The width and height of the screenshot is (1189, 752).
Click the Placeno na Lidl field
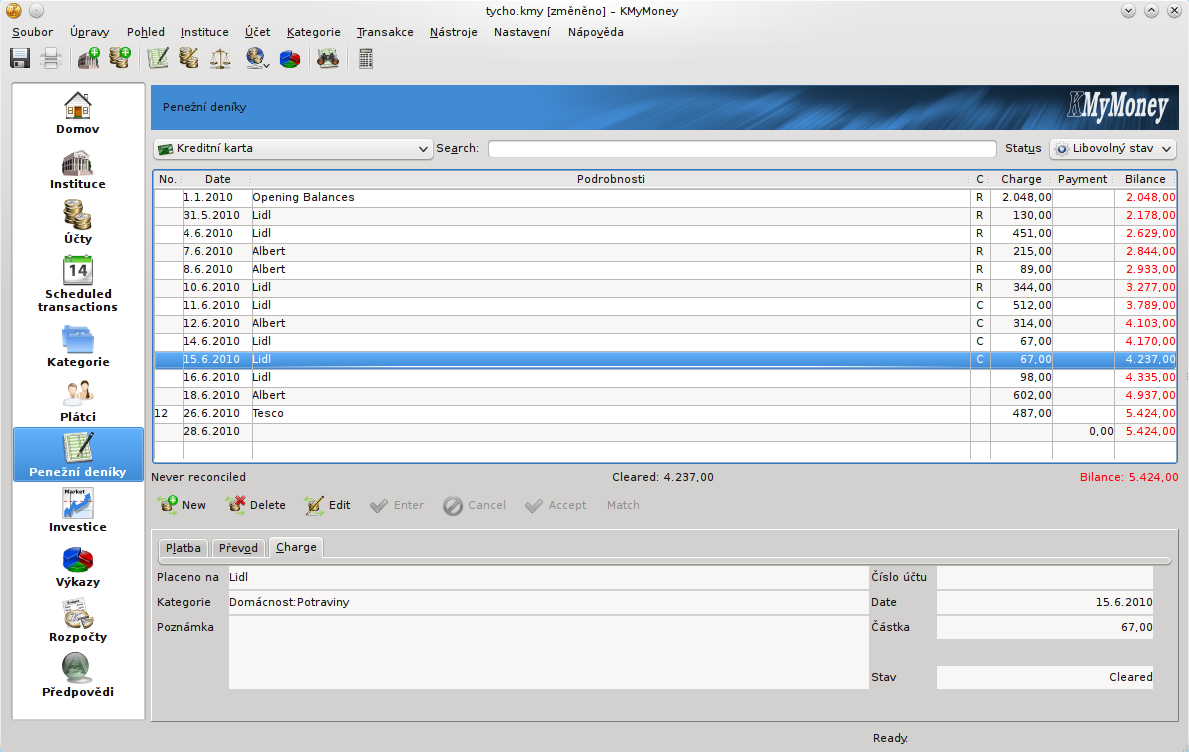[x=548, y=577]
